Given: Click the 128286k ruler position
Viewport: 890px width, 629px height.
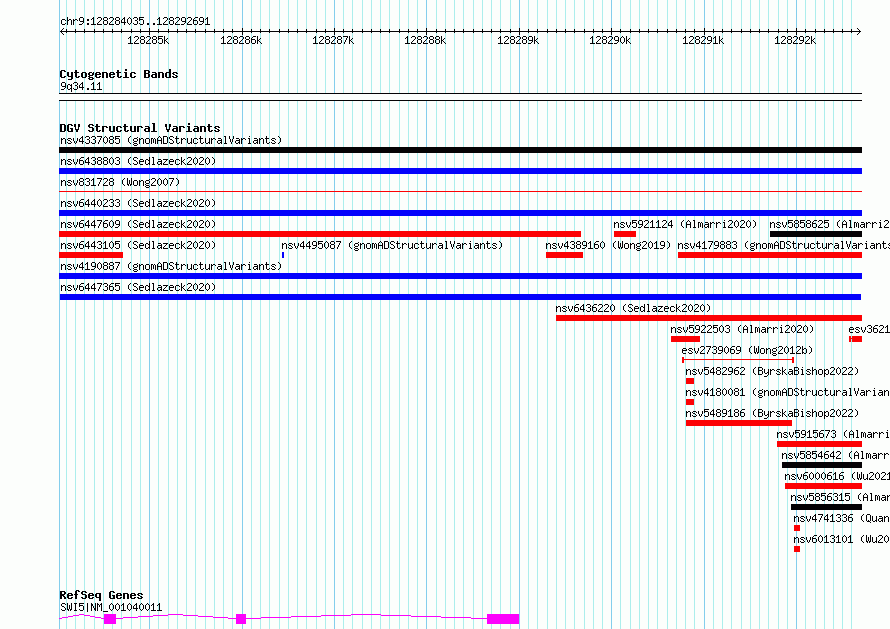Looking at the screenshot, I should tap(241, 40).
